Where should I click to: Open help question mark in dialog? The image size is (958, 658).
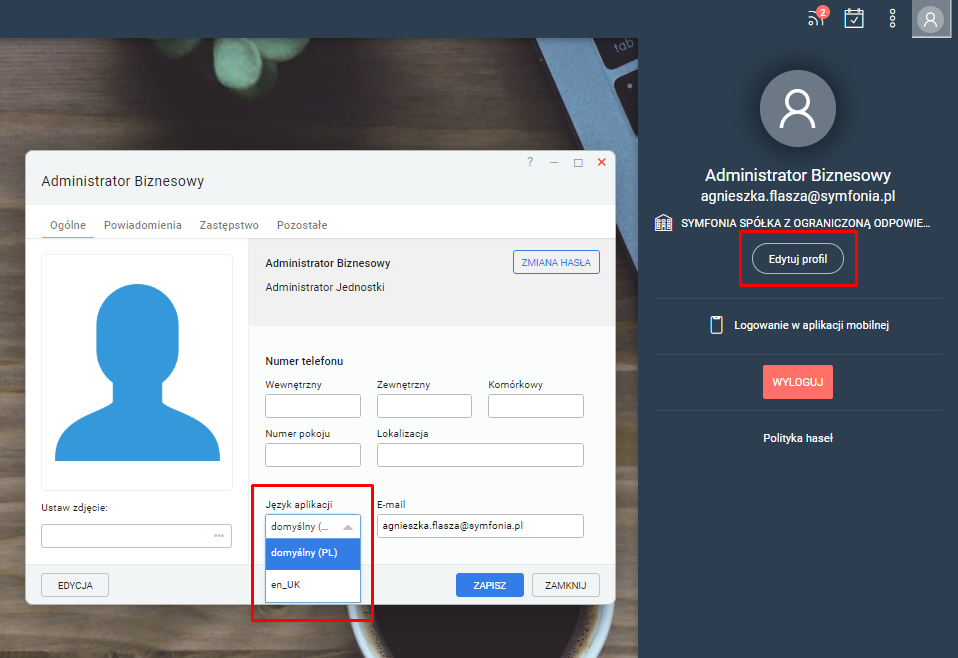[x=530, y=162]
